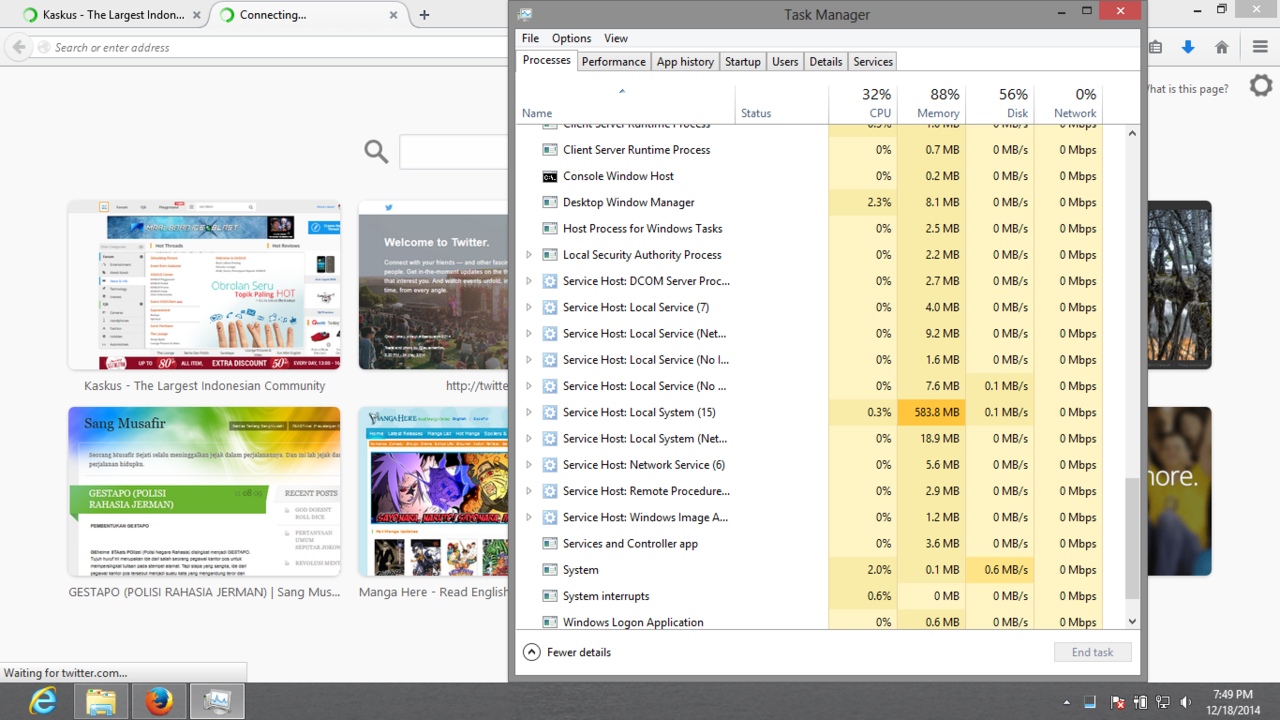Expand Service Host: Local Service (7)

(529, 307)
